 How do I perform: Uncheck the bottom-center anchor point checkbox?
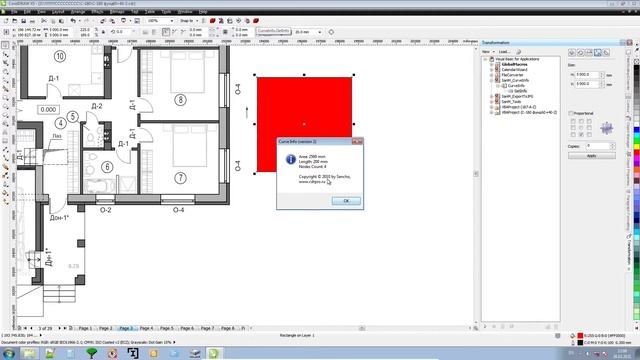pos(581,134)
